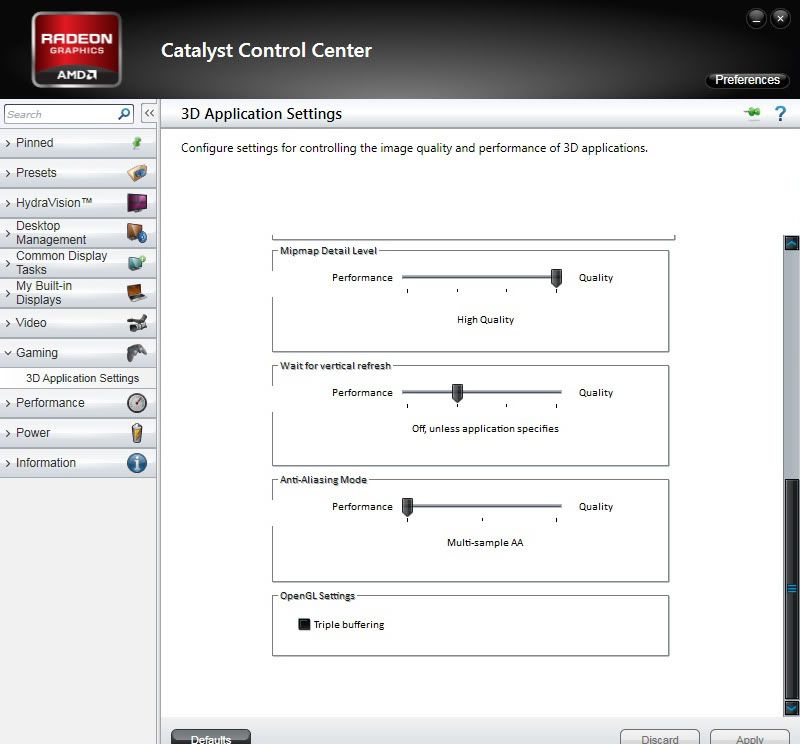Expand the Performance section chevron
Viewport: 800px width, 744px height.
(x=8, y=403)
